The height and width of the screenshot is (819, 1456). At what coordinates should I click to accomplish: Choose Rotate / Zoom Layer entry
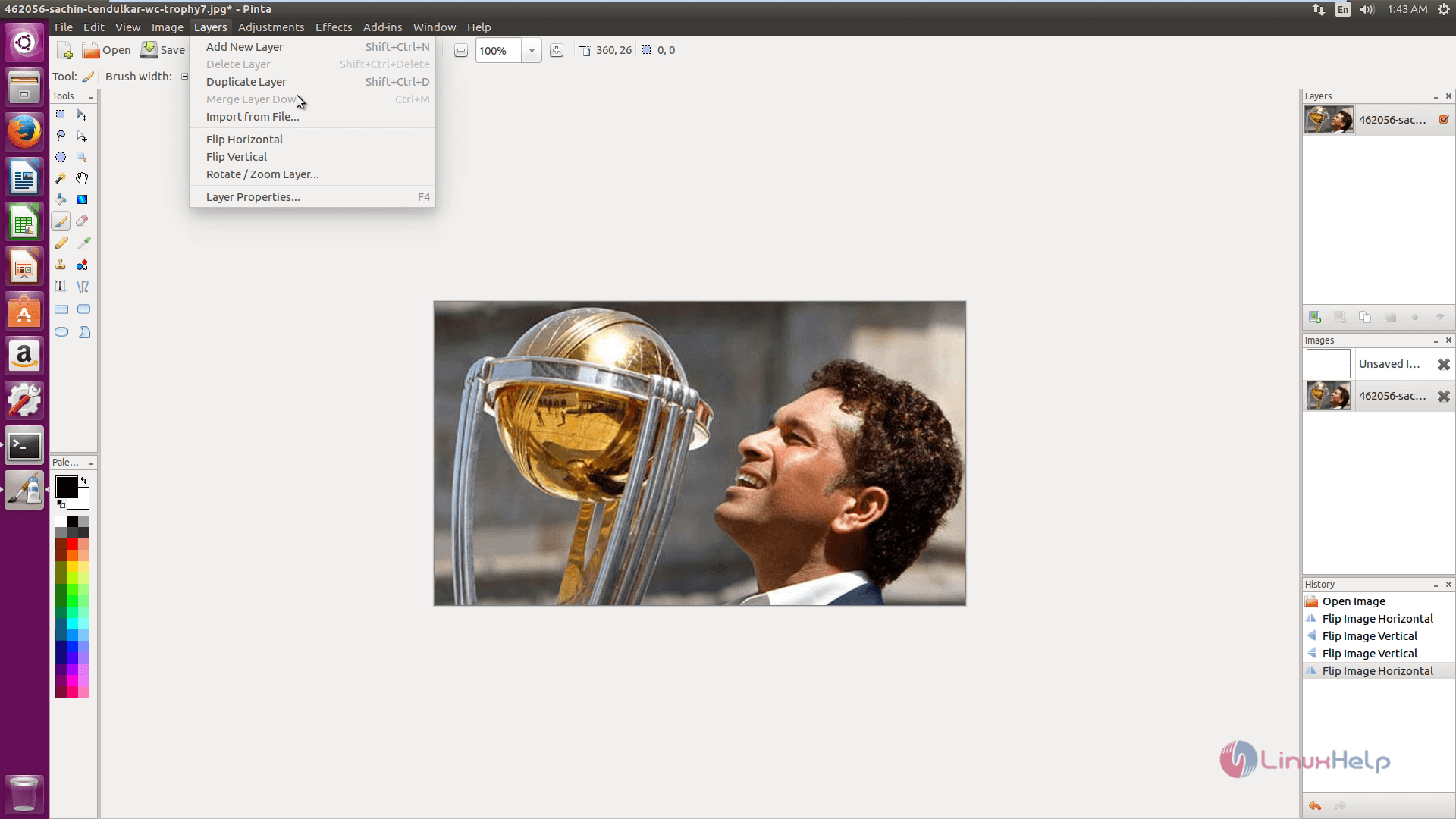point(312,174)
